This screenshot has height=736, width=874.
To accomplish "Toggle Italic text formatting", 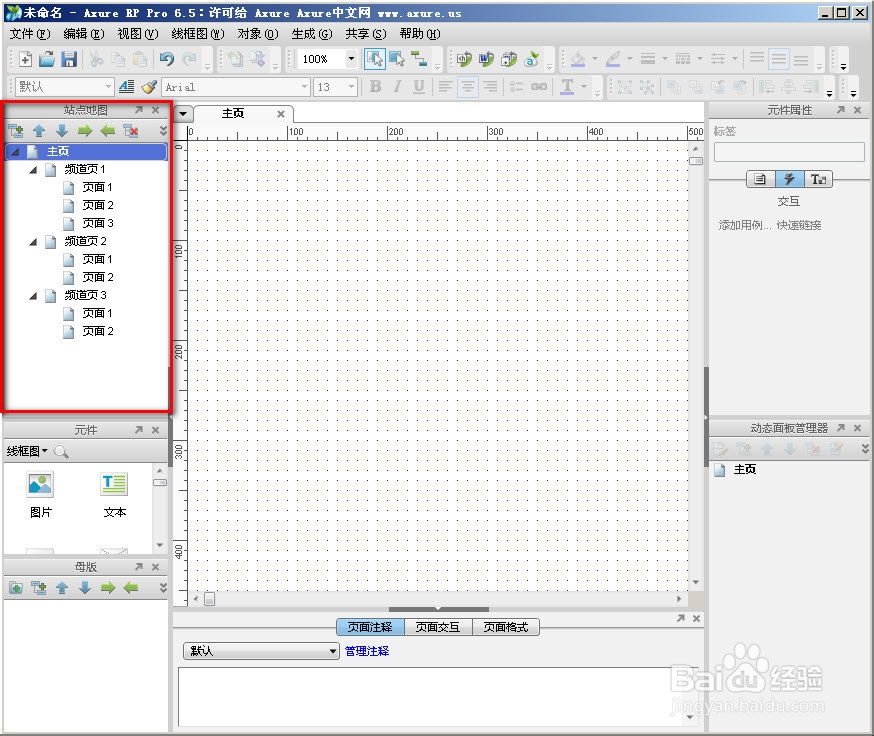I will point(397,86).
